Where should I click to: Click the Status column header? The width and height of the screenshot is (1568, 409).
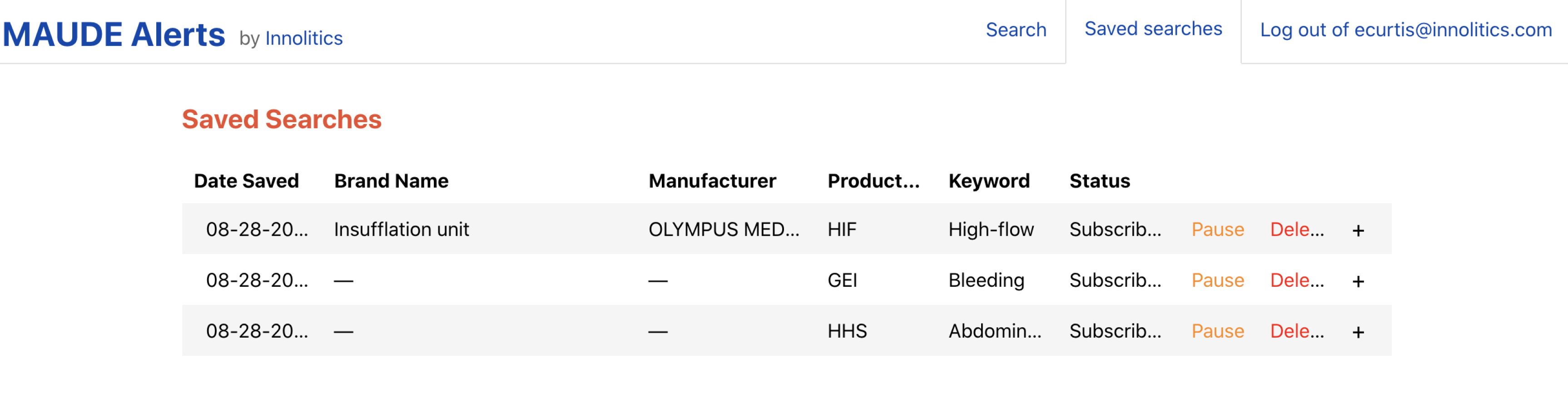1099,181
